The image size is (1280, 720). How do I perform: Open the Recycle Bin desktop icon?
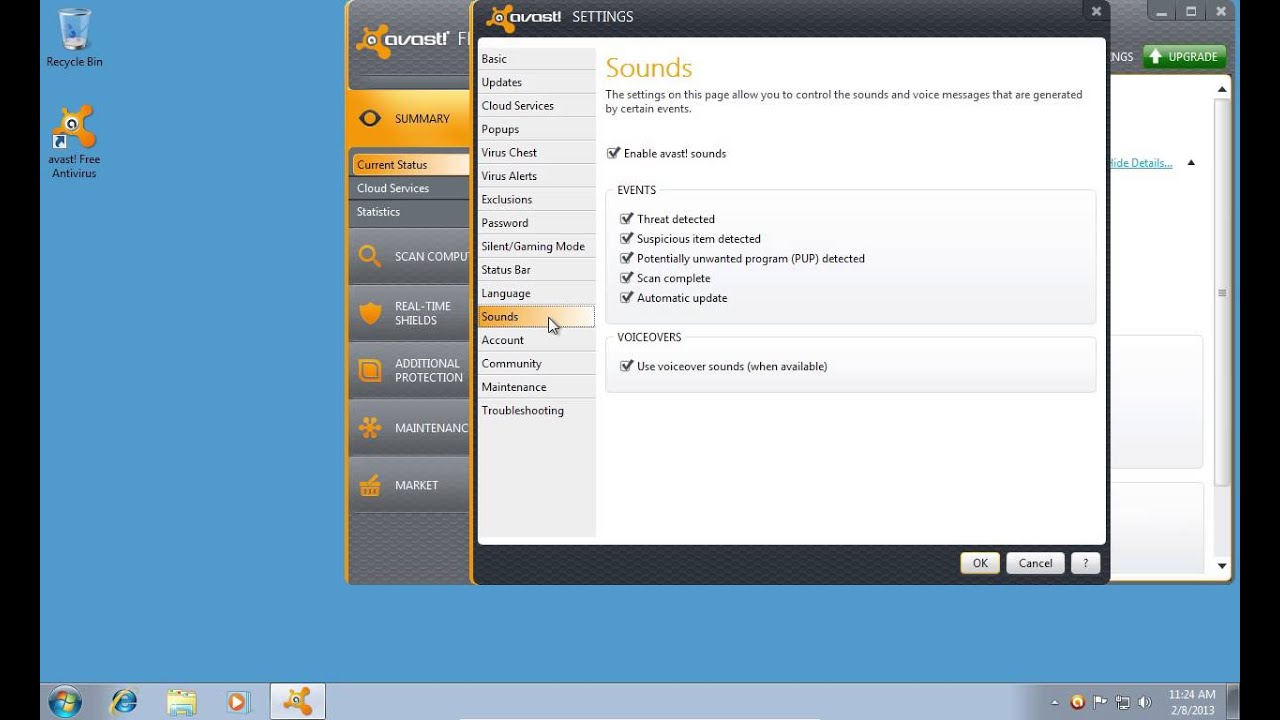click(74, 38)
